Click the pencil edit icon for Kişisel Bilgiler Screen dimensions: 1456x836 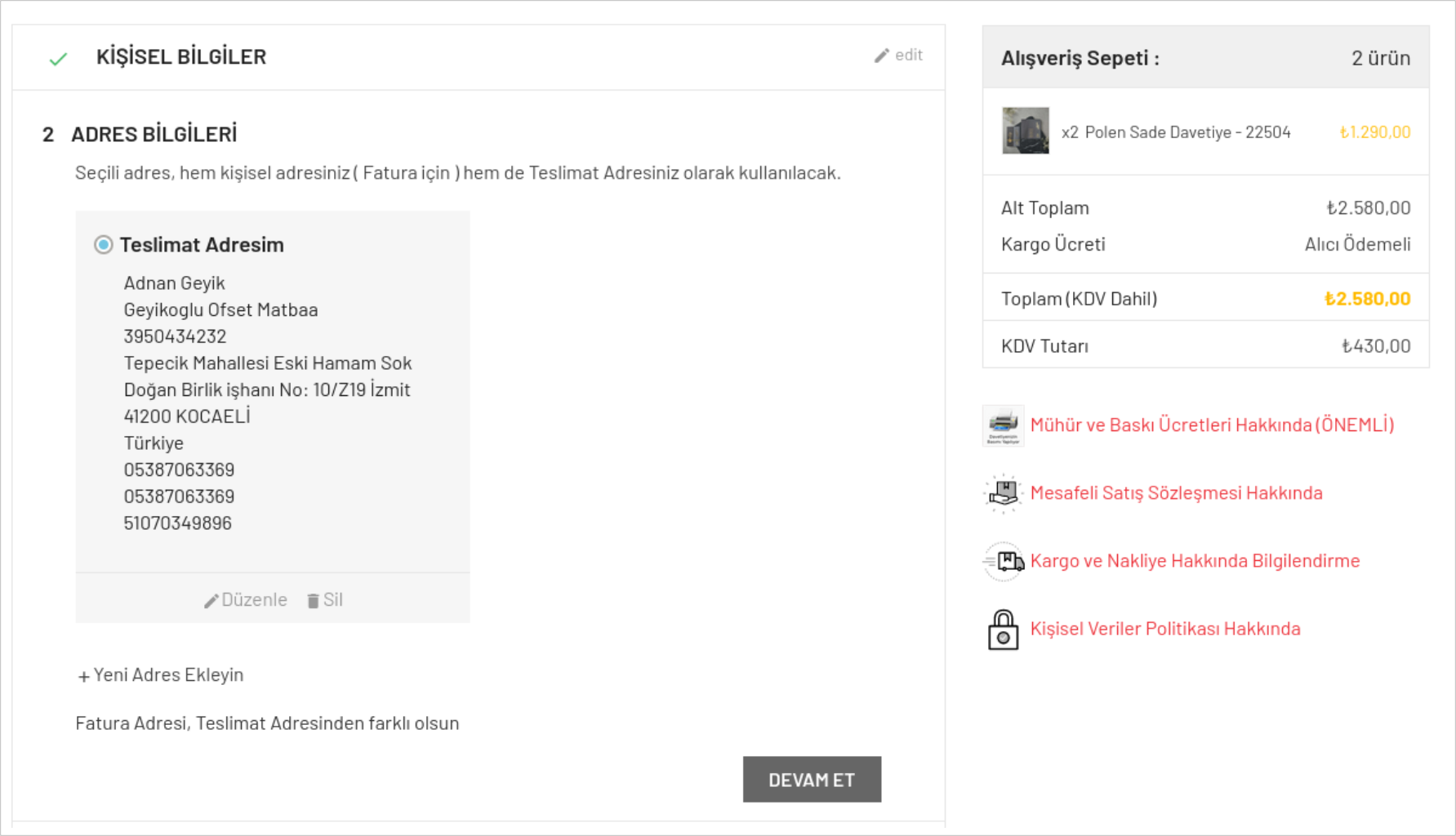[881, 56]
